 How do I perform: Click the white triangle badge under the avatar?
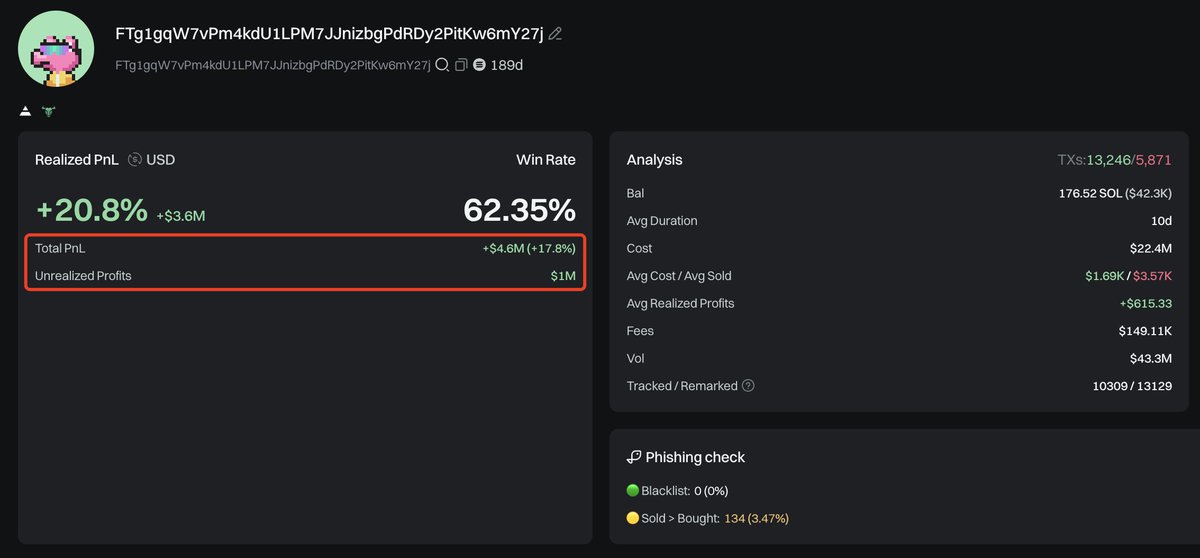tap(26, 111)
